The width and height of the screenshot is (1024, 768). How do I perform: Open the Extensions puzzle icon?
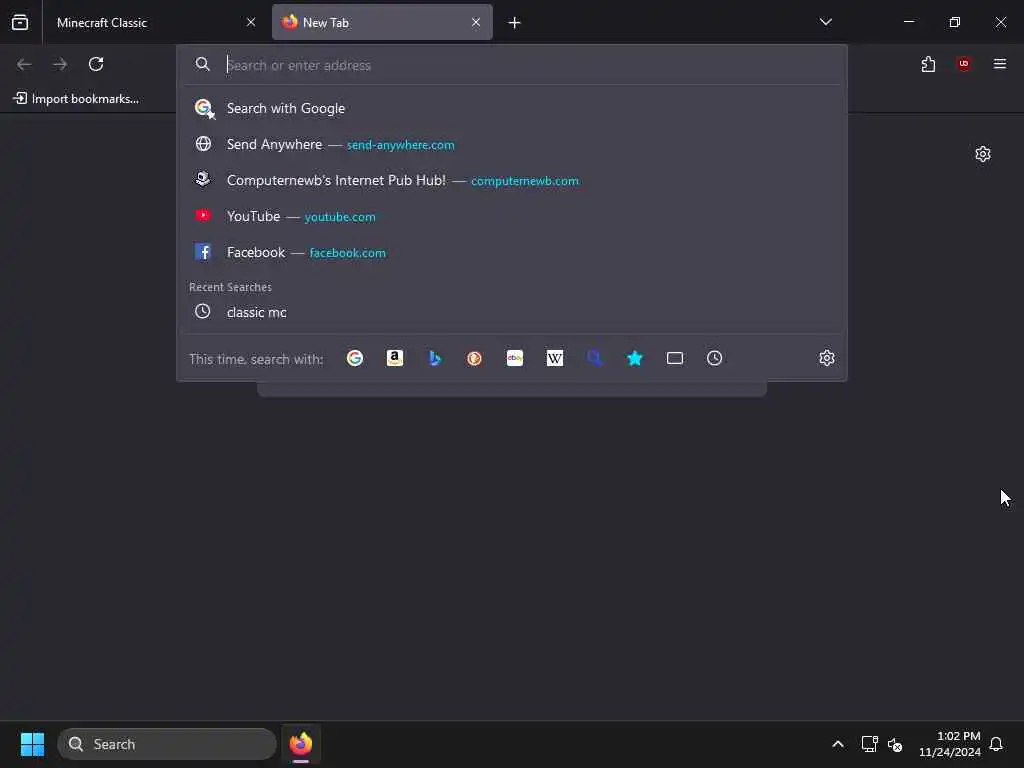pos(928,64)
